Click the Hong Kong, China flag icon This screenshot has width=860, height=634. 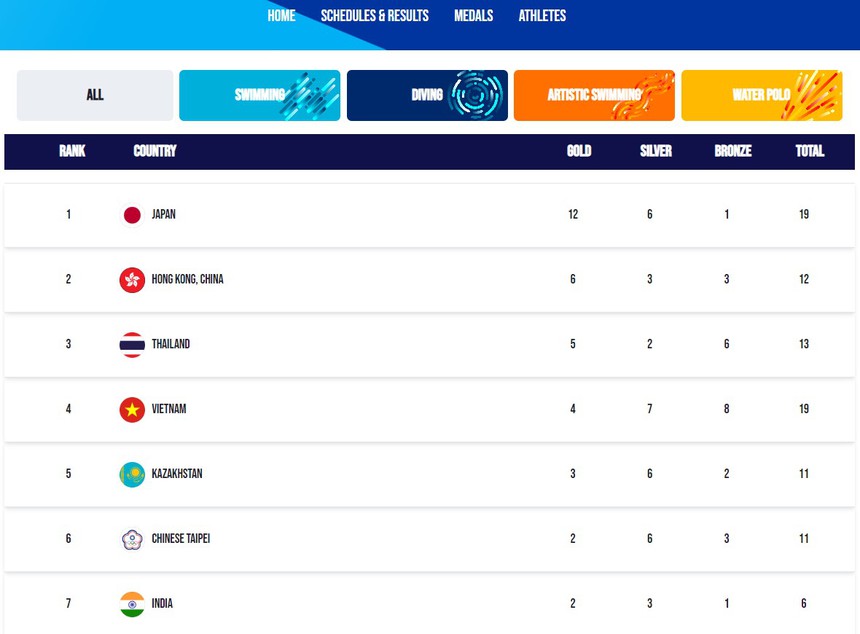[130, 279]
